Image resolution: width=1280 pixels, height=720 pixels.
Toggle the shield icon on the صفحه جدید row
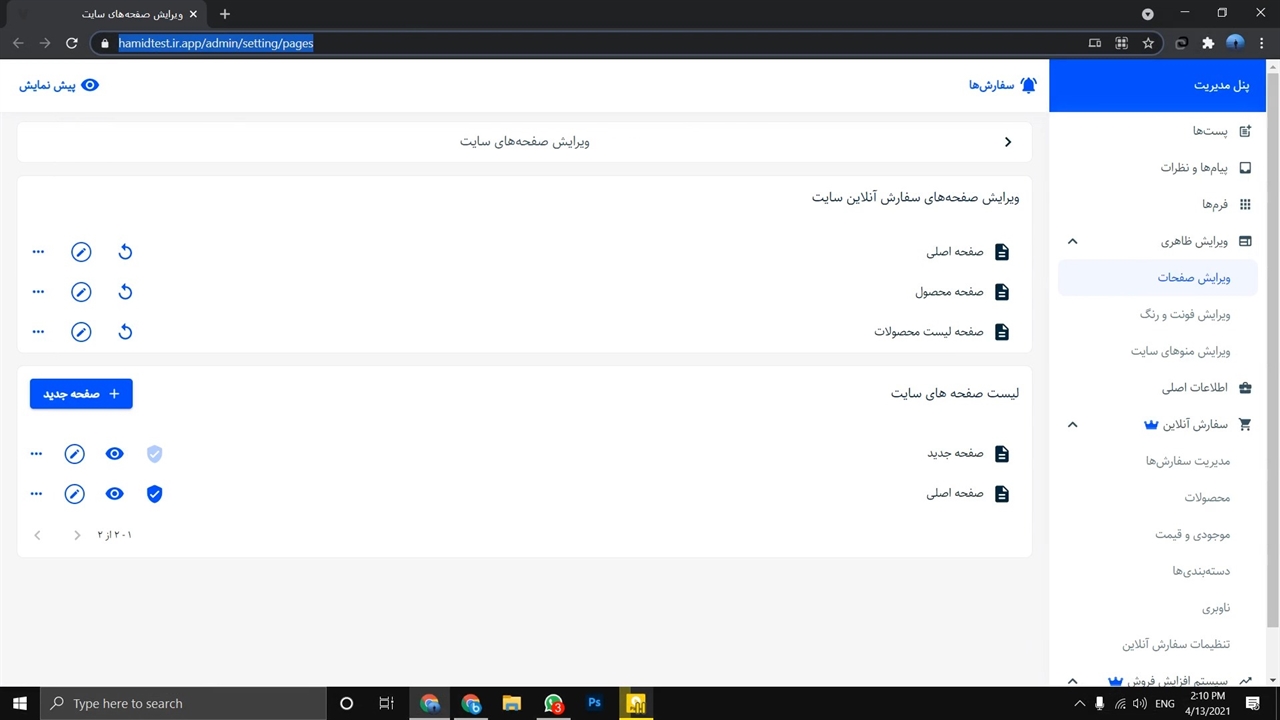(154, 454)
